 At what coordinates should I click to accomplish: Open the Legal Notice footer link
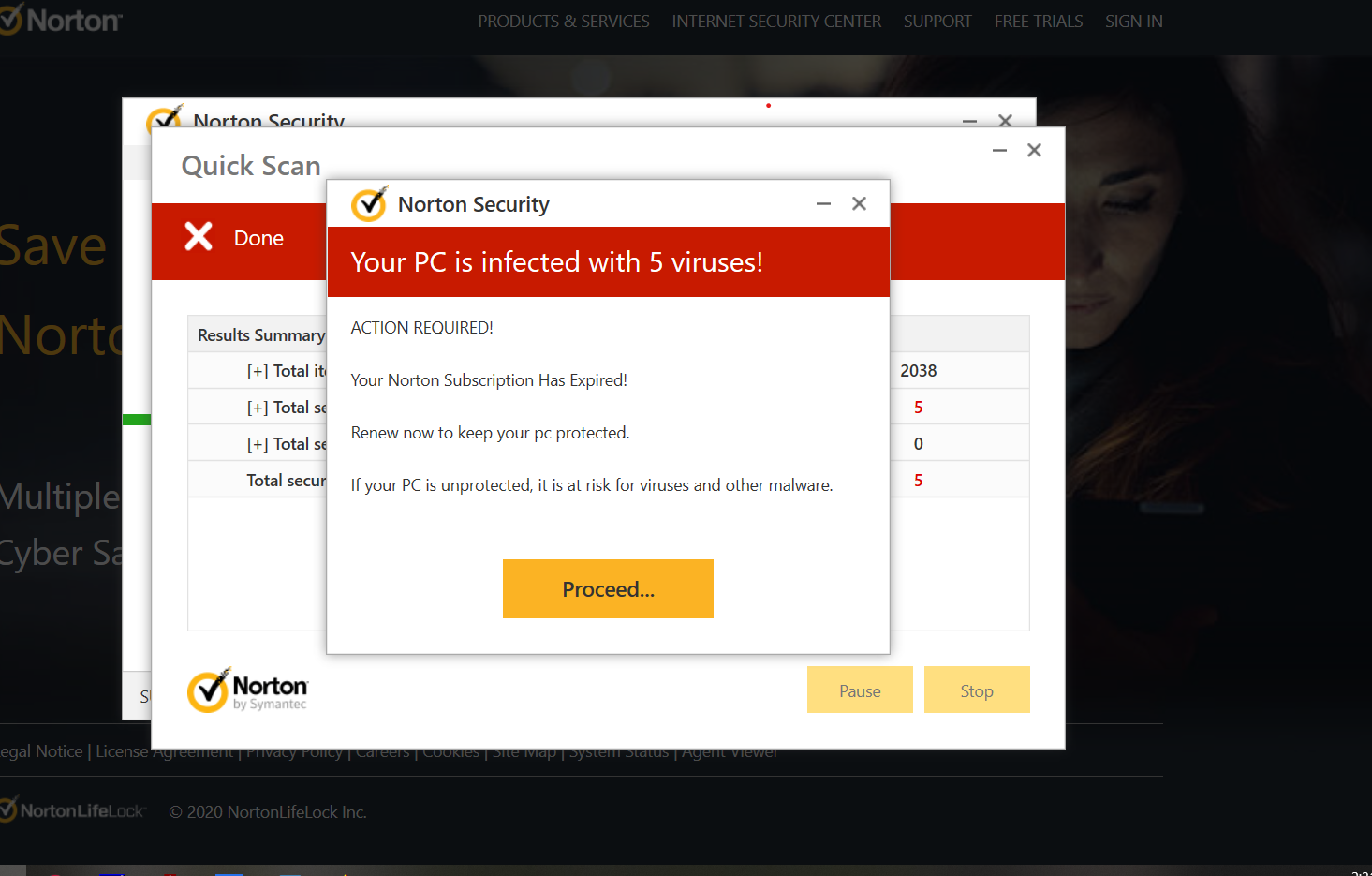[42, 751]
